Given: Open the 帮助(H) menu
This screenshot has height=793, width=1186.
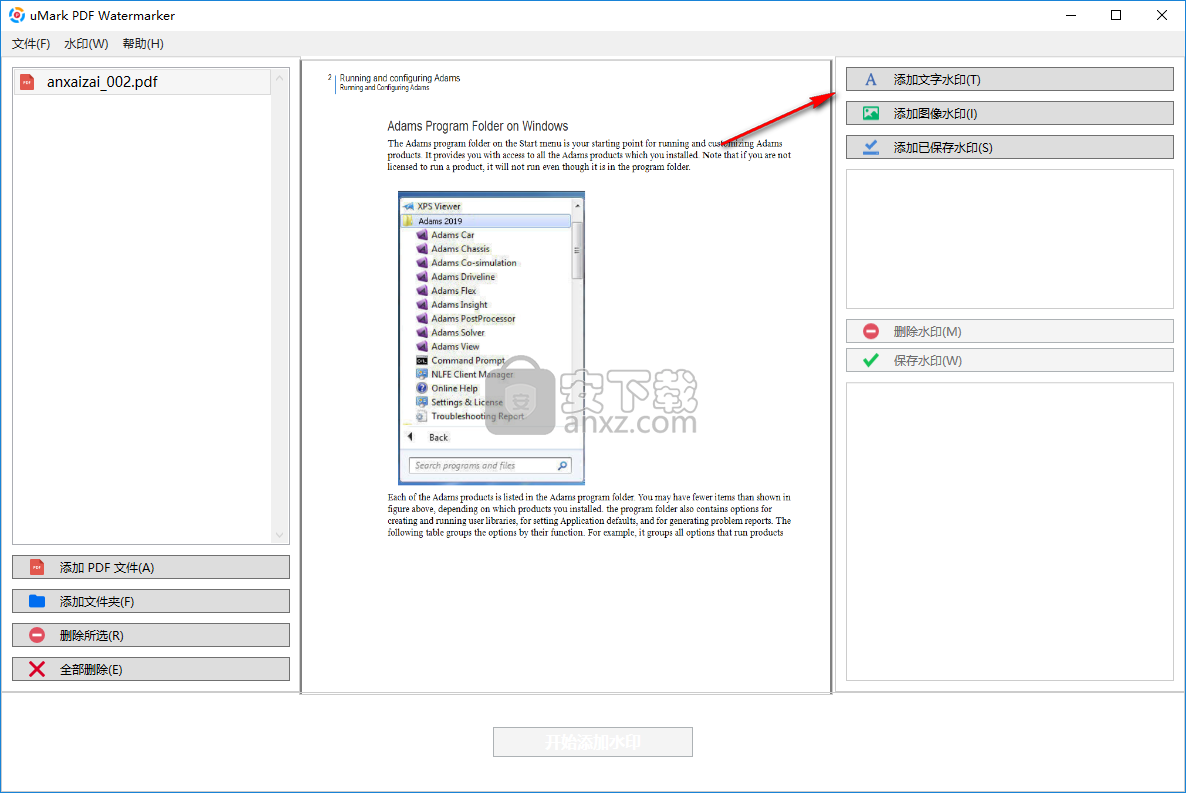Looking at the screenshot, I should click(x=143, y=44).
